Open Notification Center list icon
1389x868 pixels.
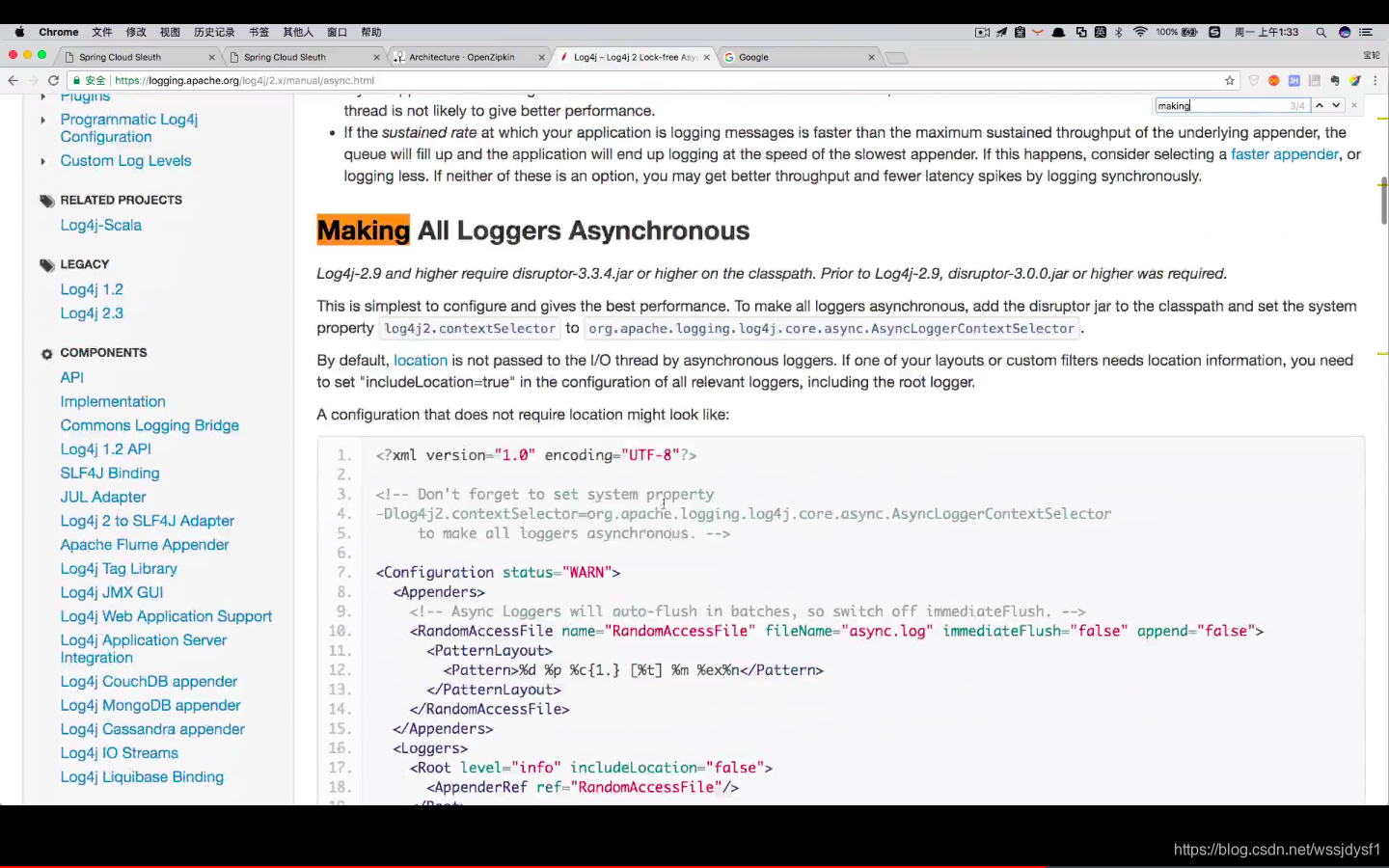point(1366,32)
